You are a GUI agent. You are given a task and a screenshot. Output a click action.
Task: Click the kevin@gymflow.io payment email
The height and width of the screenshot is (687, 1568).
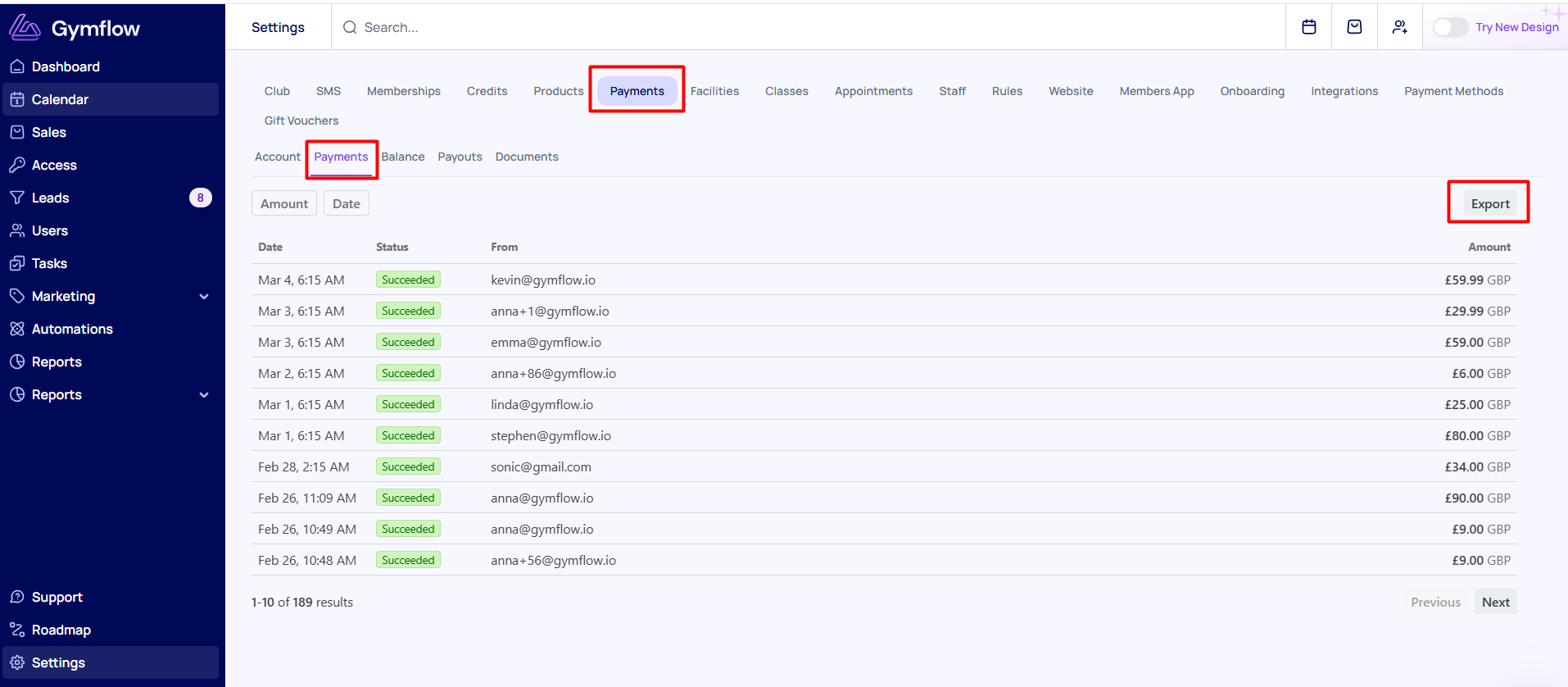pyautogui.click(x=543, y=280)
